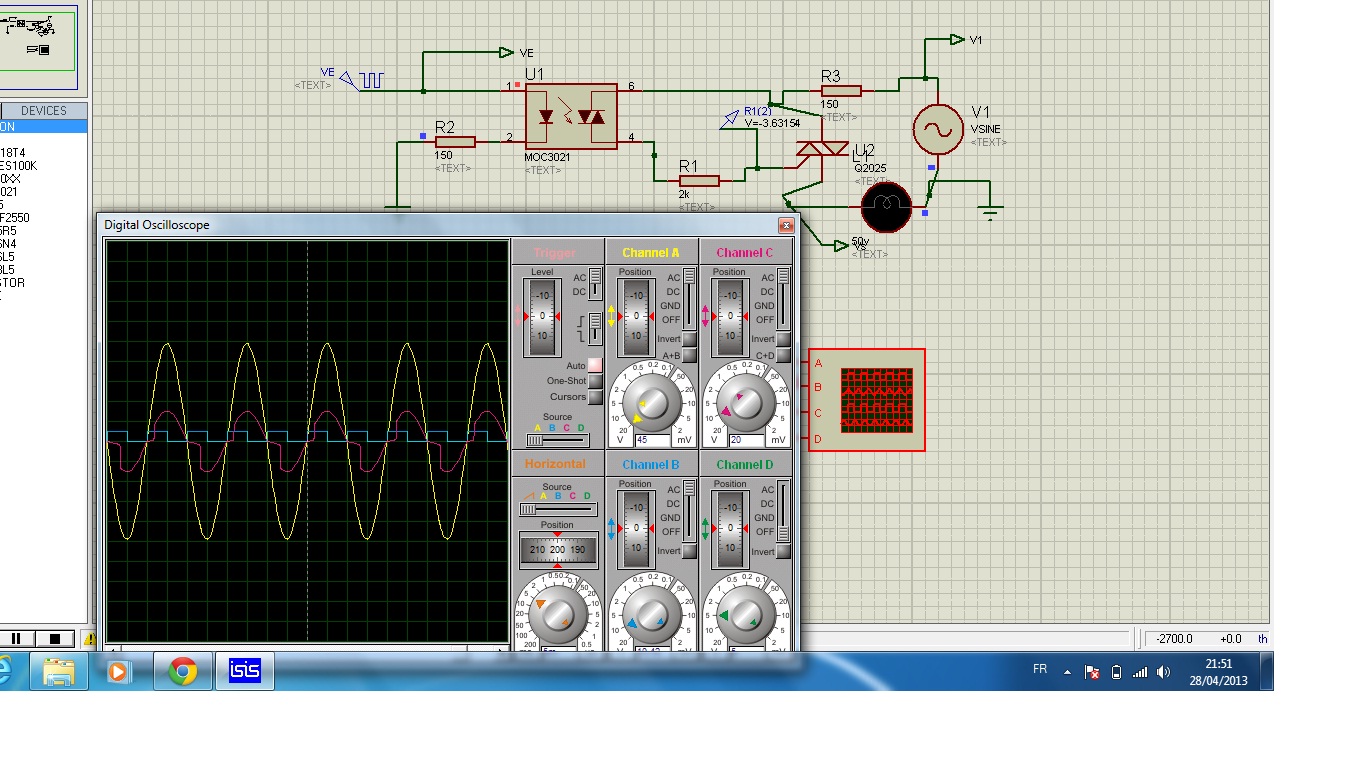Click the volume icon in system tray
1366x768 pixels.
coord(1163,672)
